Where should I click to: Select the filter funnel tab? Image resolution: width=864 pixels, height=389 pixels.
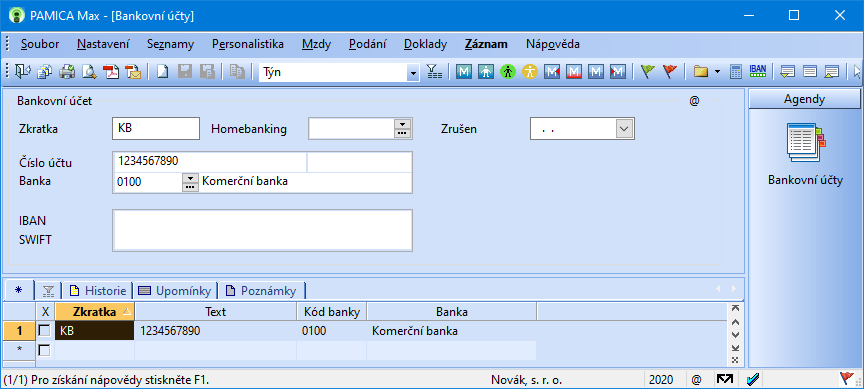point(48,290)
